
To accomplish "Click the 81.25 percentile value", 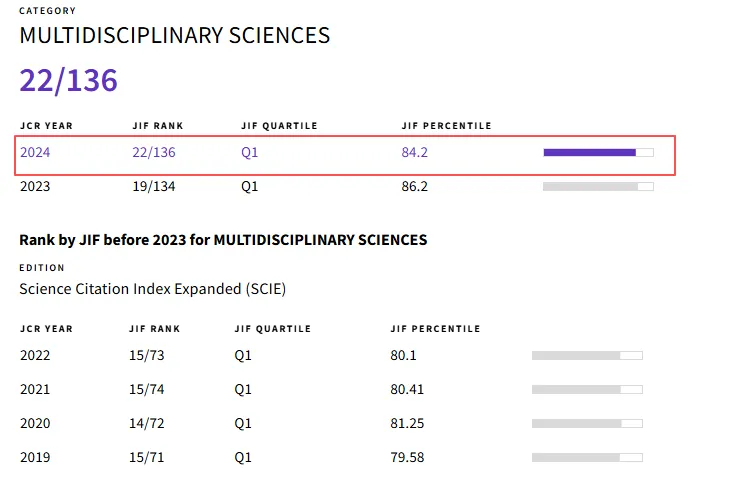I will [x=408, y=423].
